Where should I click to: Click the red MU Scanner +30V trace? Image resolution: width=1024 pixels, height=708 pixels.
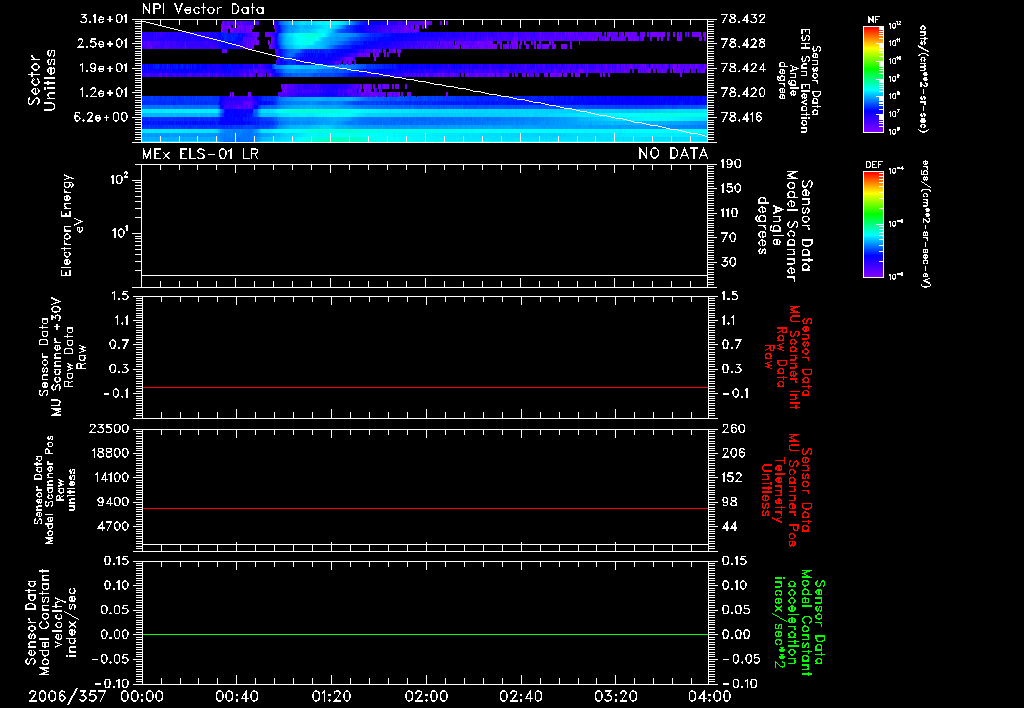(x=424, y=387)
